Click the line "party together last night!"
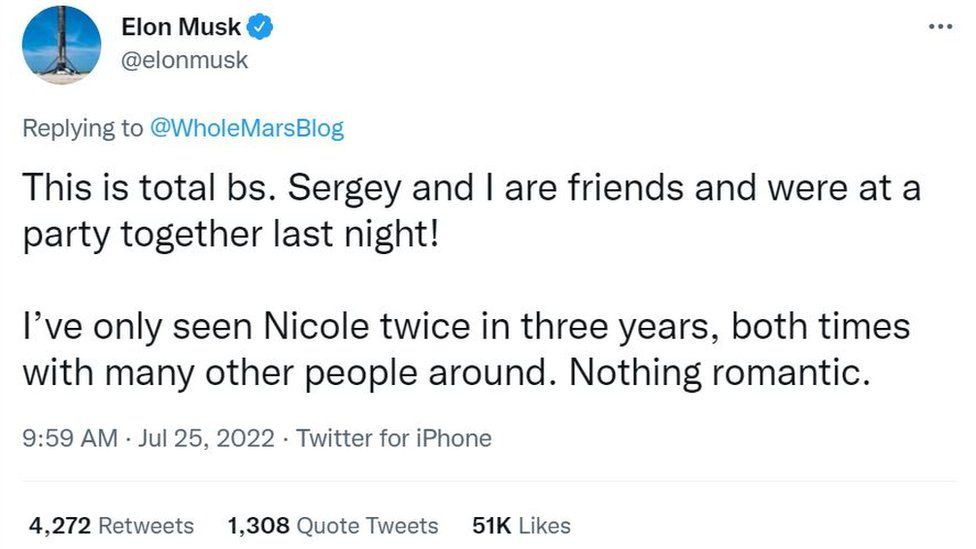Screen dimensions: 976x549 [x=231, y=237]
